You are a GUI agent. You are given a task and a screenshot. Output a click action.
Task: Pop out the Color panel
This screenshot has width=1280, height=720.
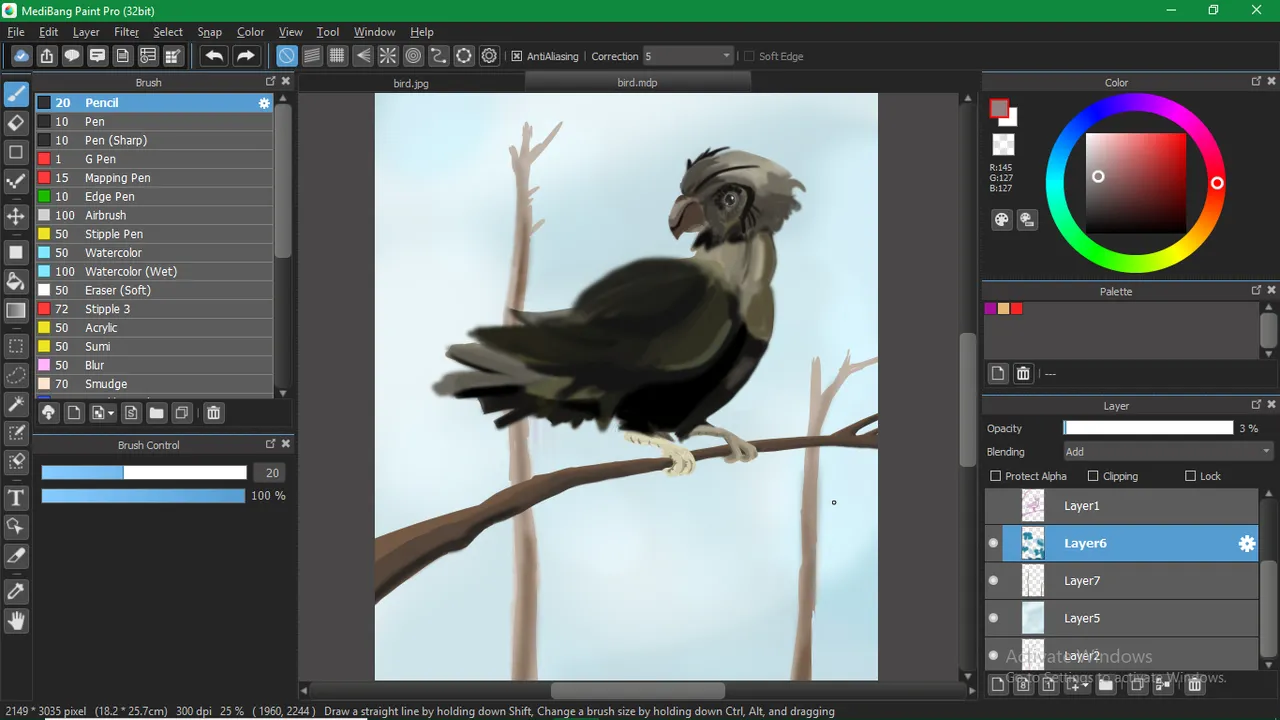(1256, 81)
